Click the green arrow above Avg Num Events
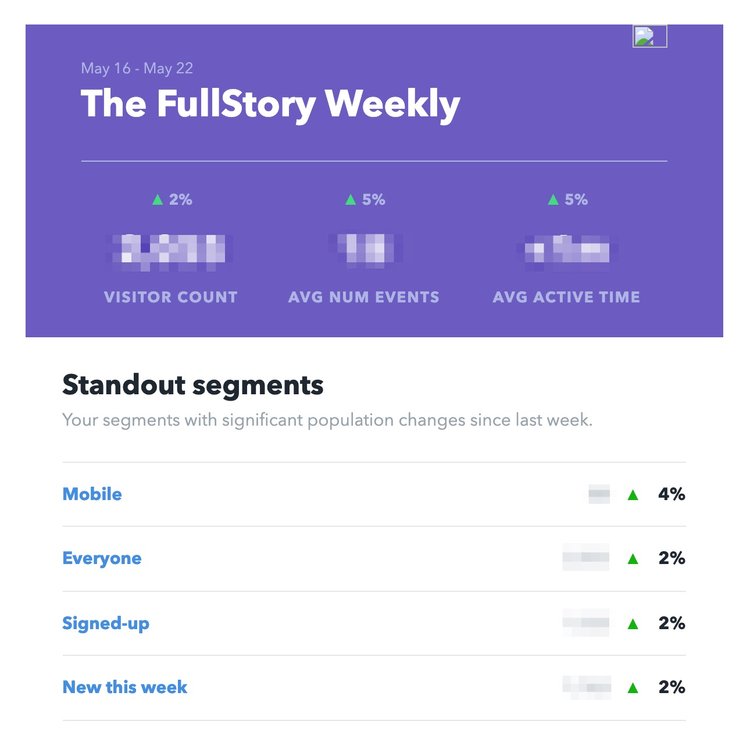 (x=351, y=199)
